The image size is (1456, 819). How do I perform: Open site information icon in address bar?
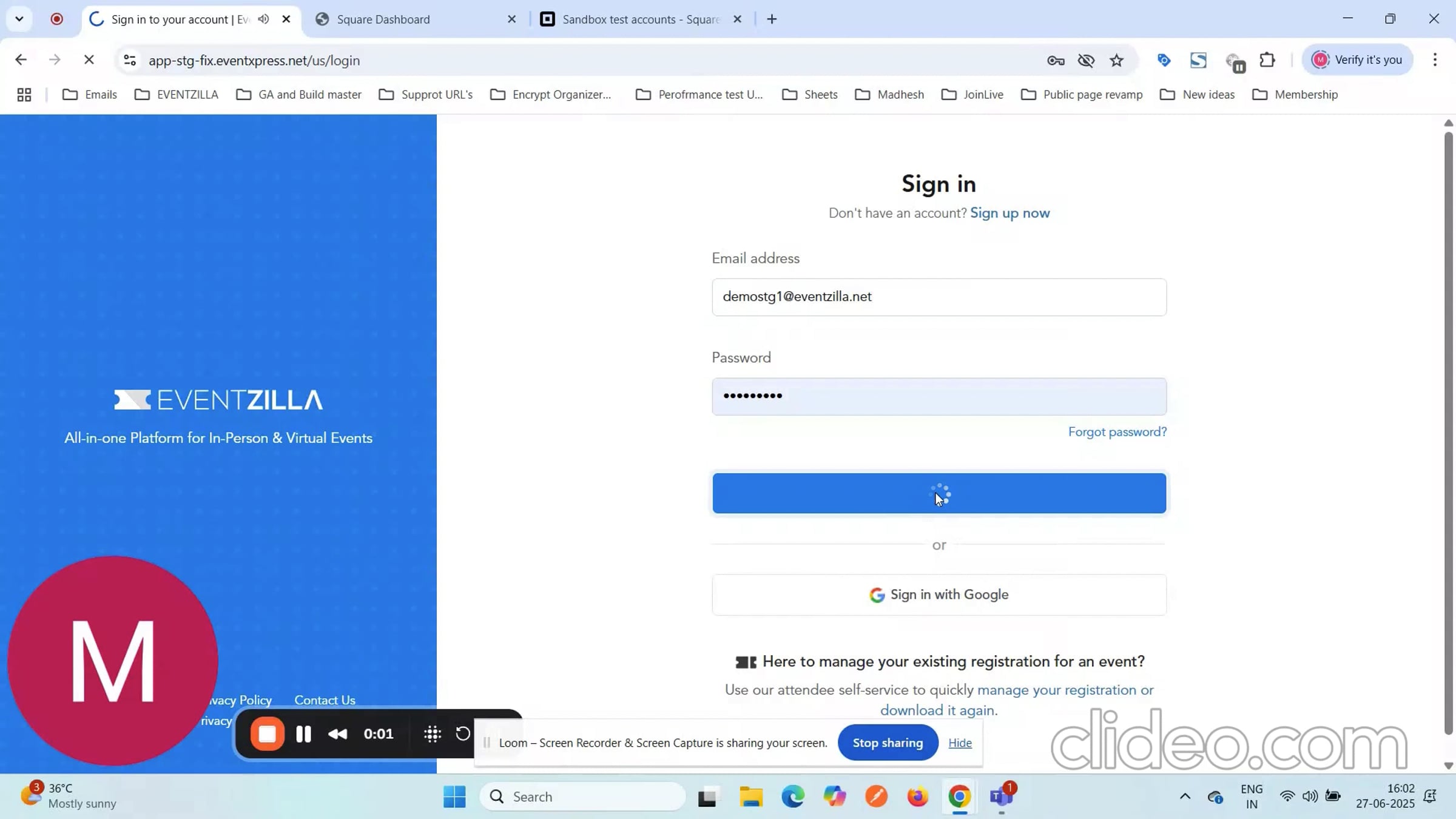pyautogui.click(x=129, y=60)
